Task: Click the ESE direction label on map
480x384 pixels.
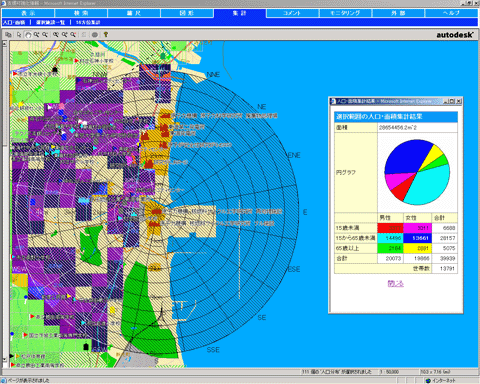Action: point(294,269)
